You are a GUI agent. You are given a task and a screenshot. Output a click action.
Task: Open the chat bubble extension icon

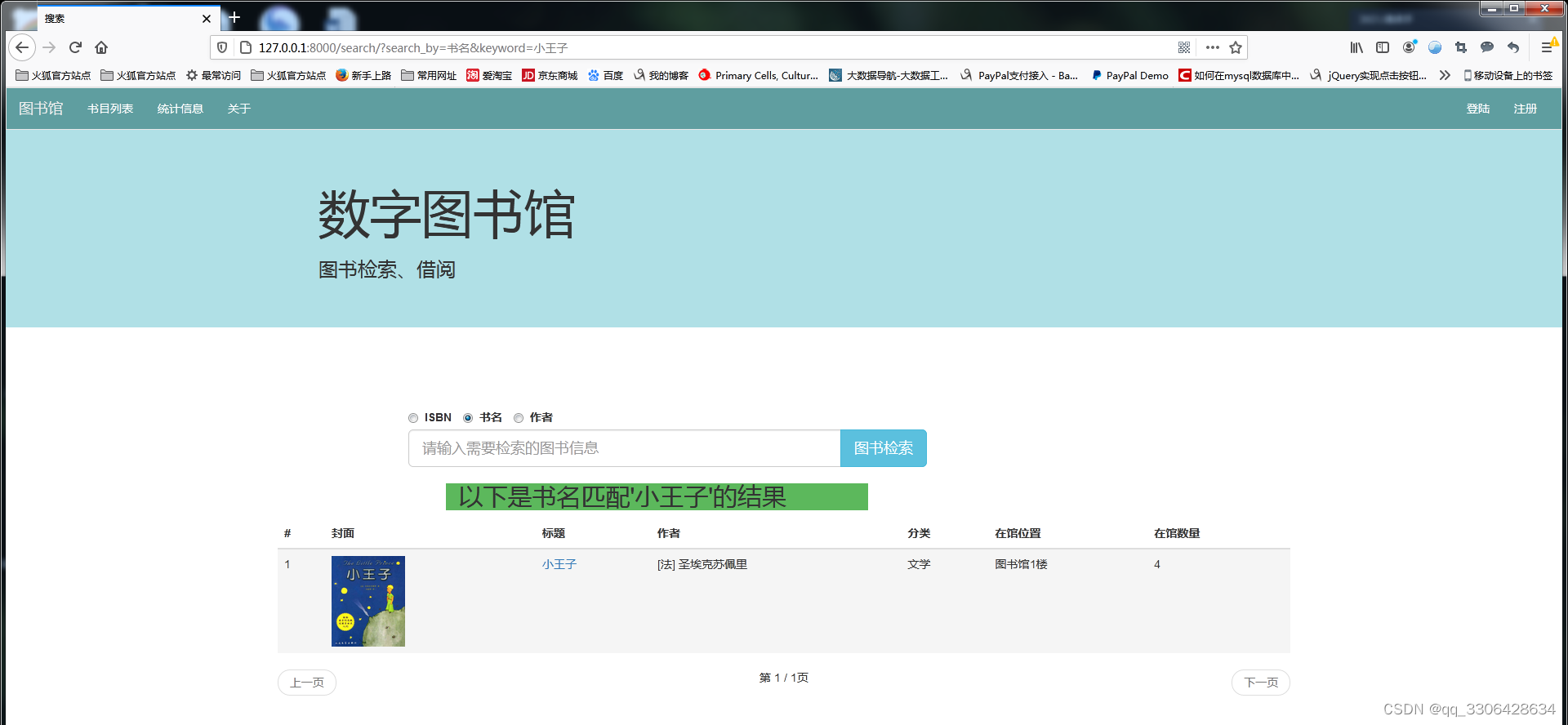[x=1487, y=47]
